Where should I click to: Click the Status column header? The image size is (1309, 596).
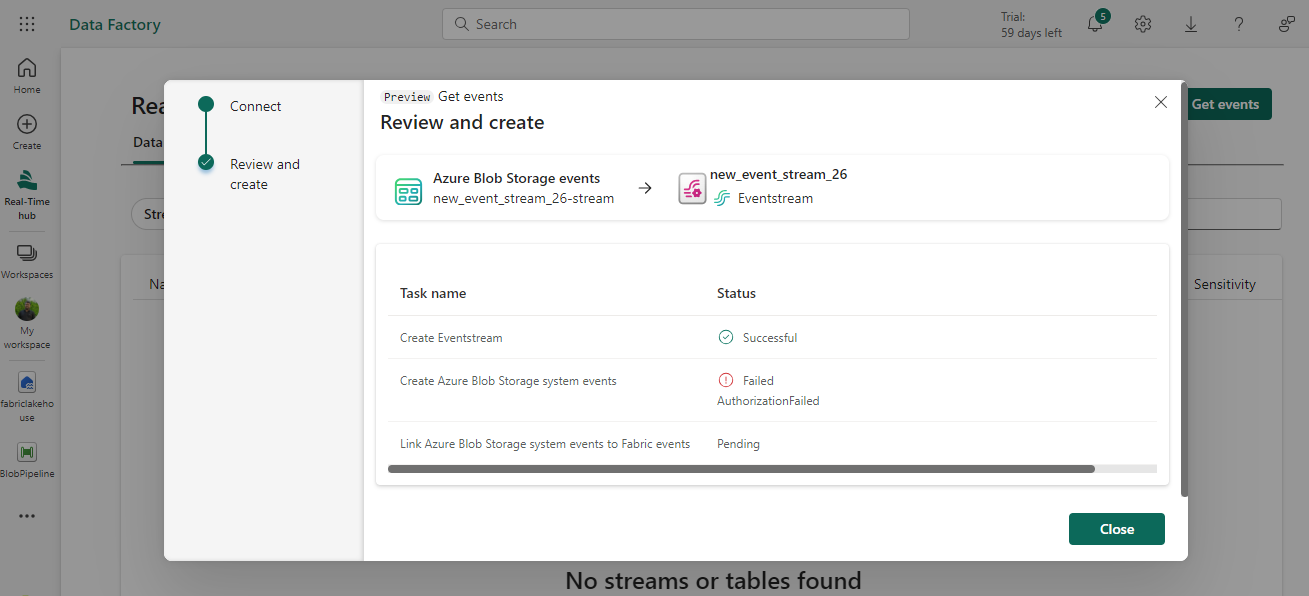pos(736,293)
